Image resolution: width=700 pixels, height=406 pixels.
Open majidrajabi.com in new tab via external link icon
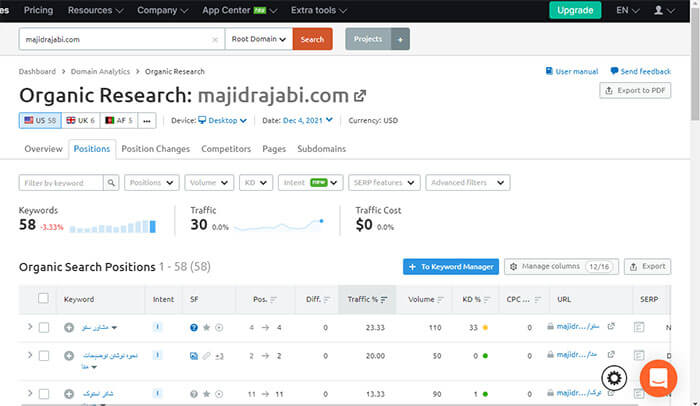pyautogui.click(x=360, y=96)
